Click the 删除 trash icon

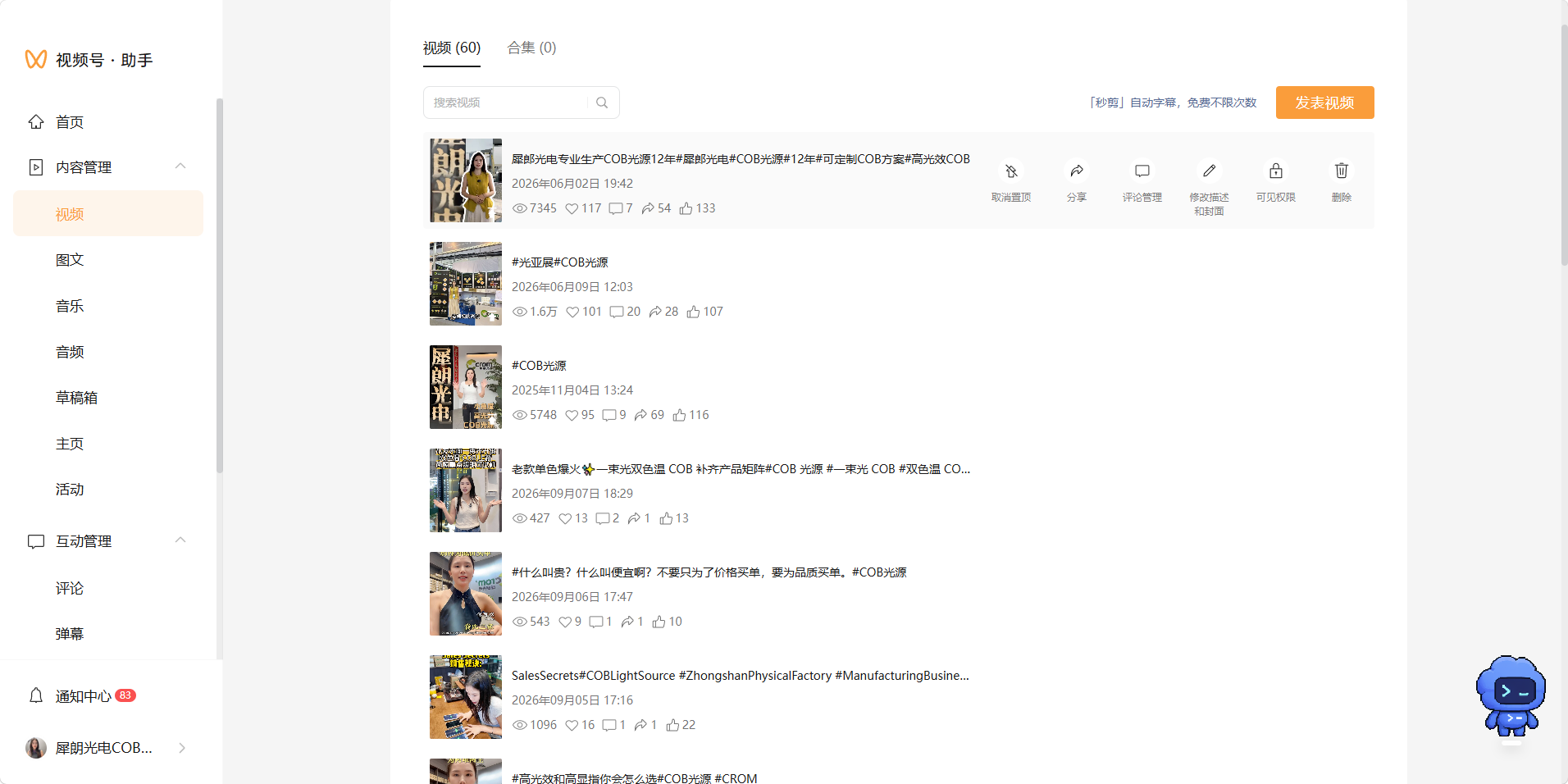[x=1342, y=171]
